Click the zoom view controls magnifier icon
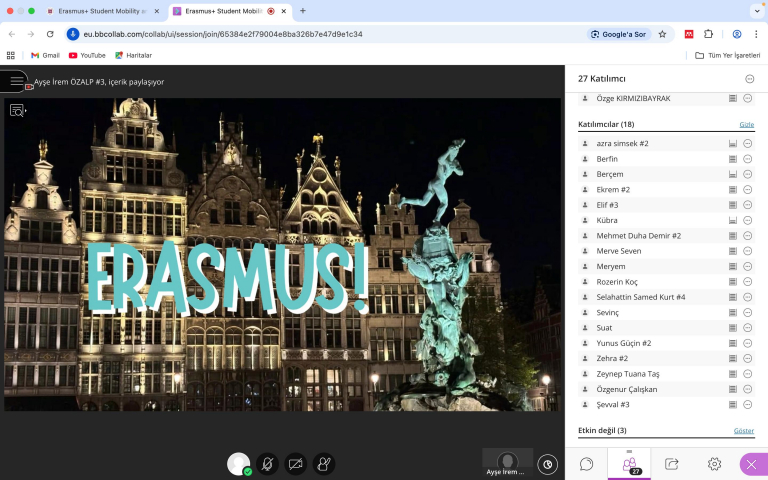Screen dimensions: 768x480 click(x=18, y=111)
